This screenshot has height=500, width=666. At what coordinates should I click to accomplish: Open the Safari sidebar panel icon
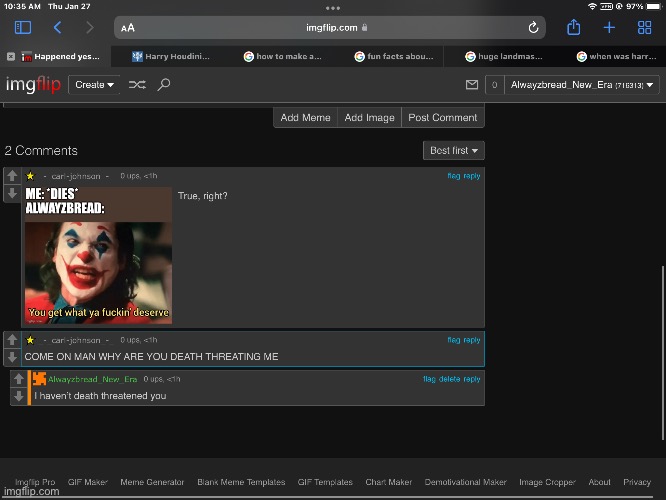[23, 28]
